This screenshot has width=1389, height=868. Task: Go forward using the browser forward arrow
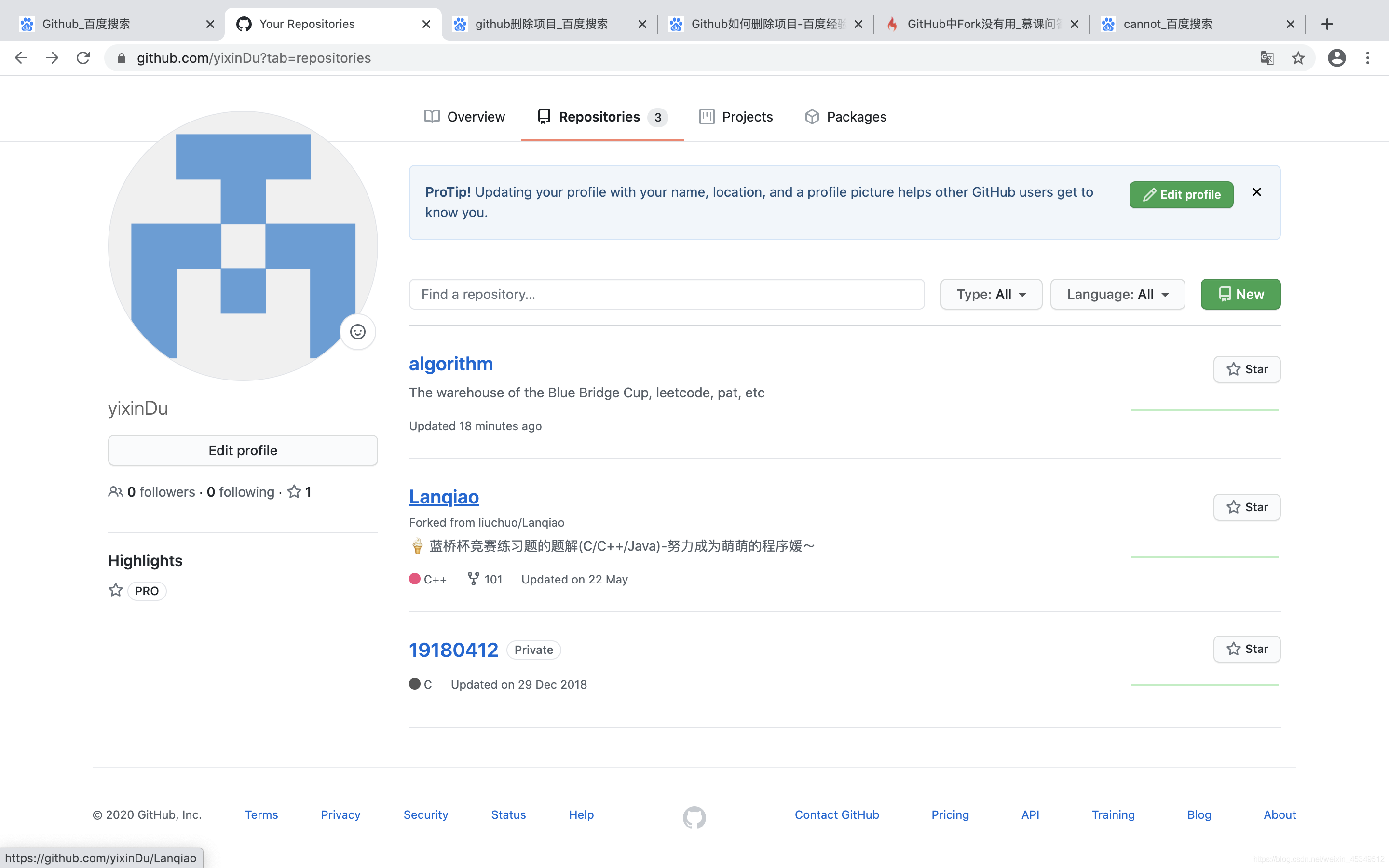point(52,58)
